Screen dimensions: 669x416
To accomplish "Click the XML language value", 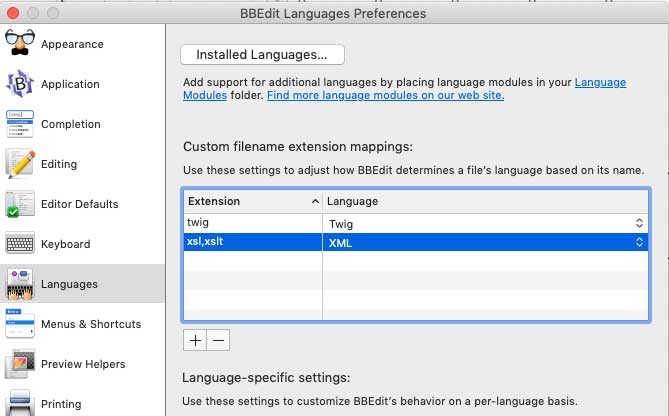I will [340, 243].
